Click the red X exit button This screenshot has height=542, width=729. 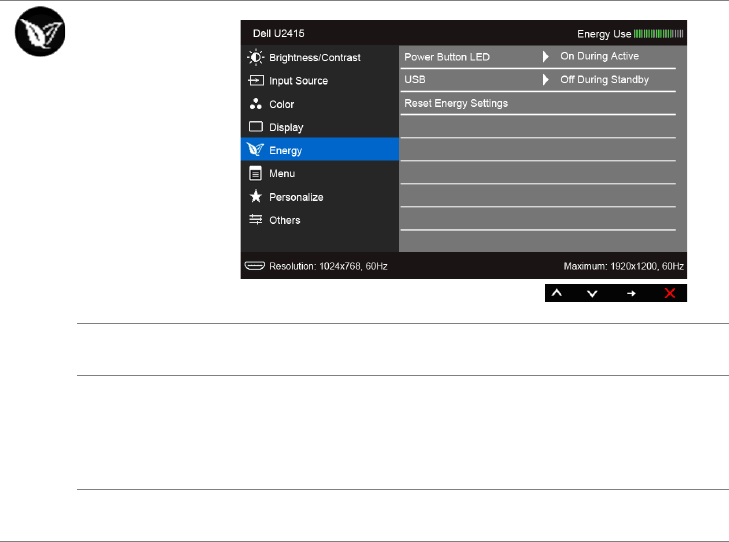(669, 293)
